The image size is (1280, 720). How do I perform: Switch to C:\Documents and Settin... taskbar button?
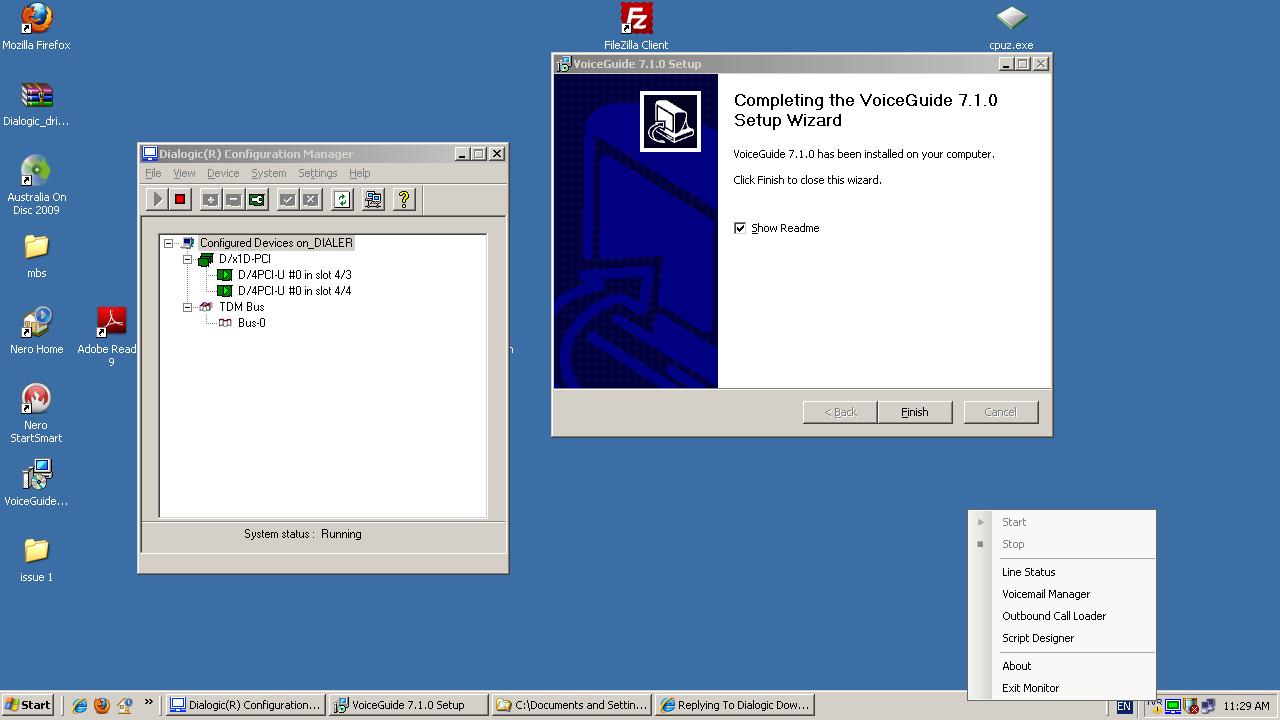(573, 705)
